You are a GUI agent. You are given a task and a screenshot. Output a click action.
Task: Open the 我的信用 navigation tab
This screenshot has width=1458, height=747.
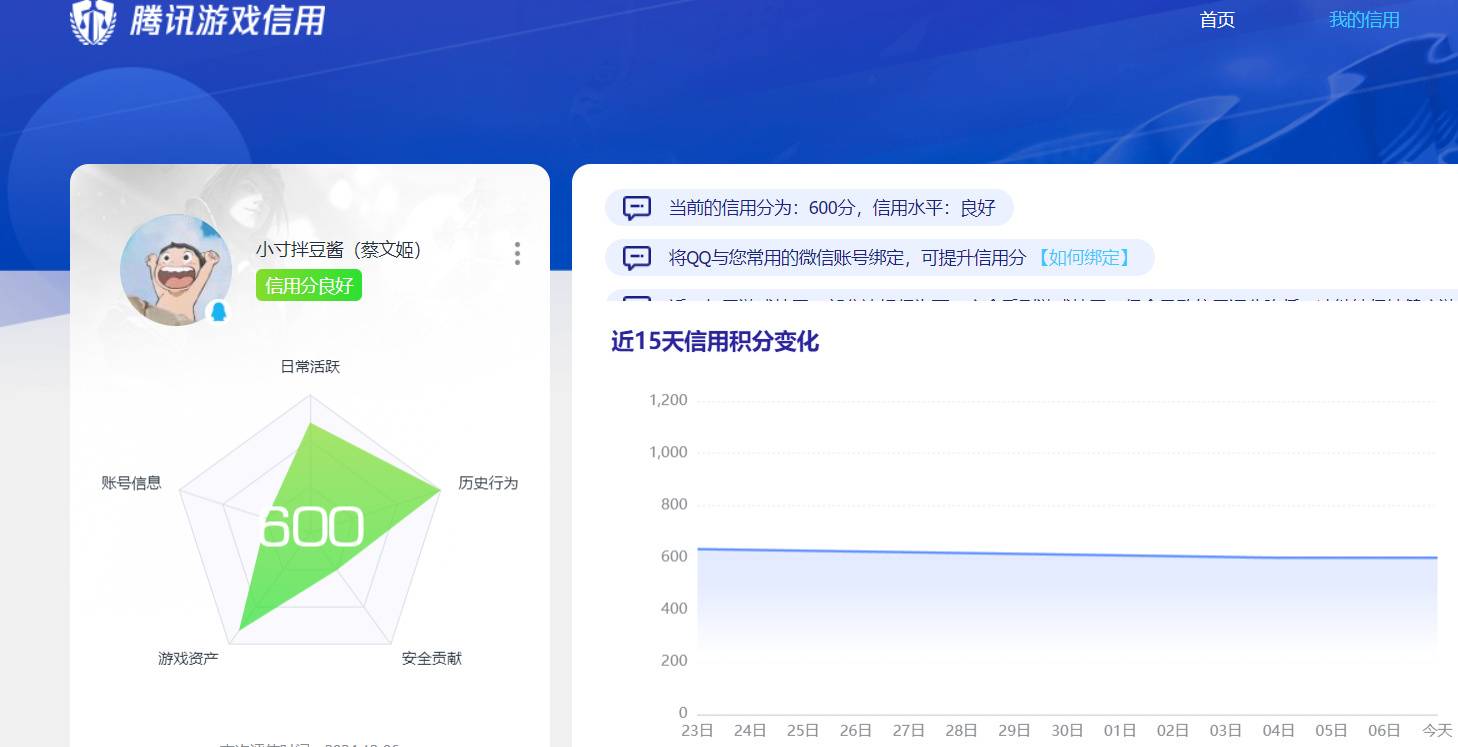pyautogui.click(x=1364, y=20)
